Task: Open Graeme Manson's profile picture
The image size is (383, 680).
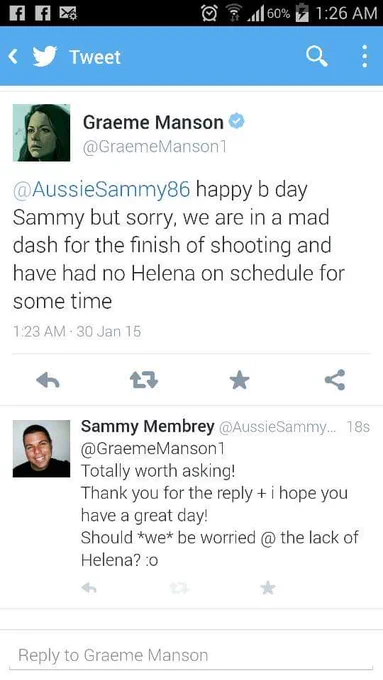Action: coord(41,132)
